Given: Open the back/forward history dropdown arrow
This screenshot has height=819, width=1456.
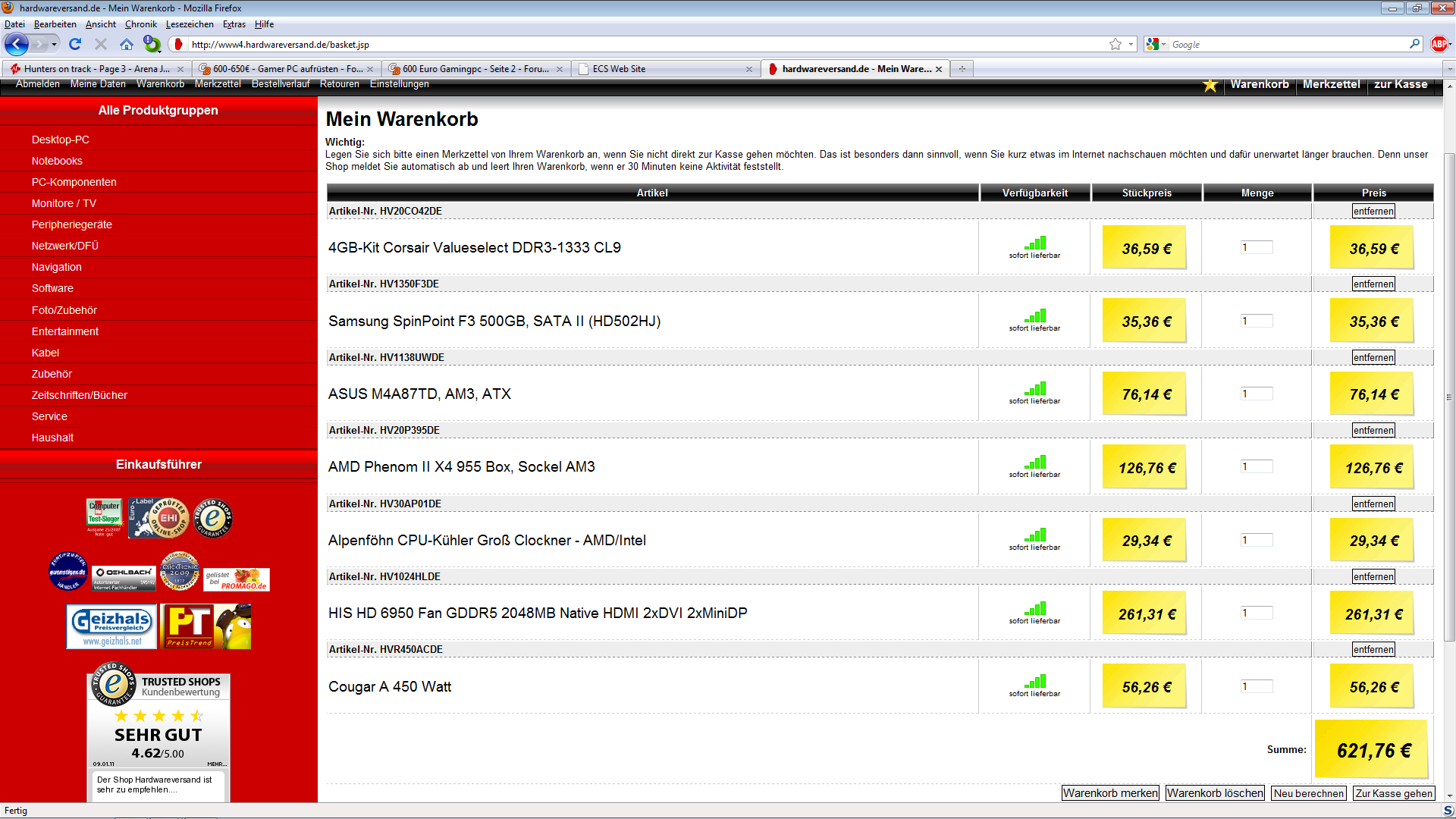Looking at the screenshot, I should pos(54,44).
